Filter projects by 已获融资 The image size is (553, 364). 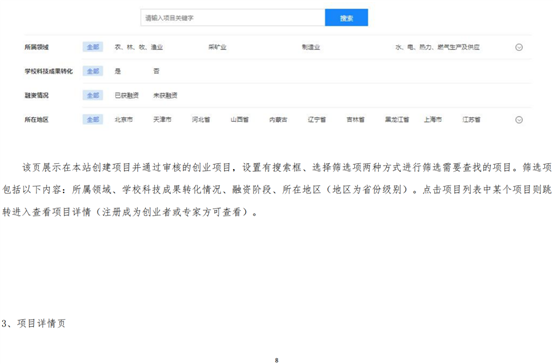[127, 95]
